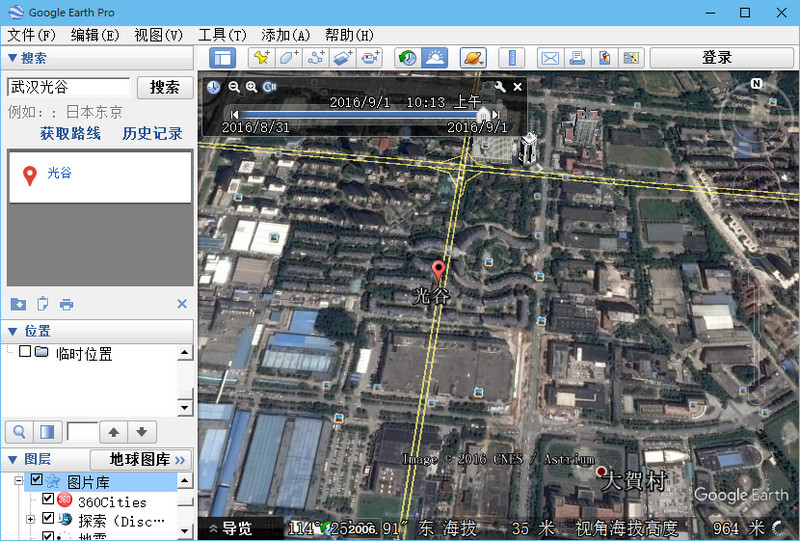Click the historical imagery time slider handle

(x=484, y=114)
